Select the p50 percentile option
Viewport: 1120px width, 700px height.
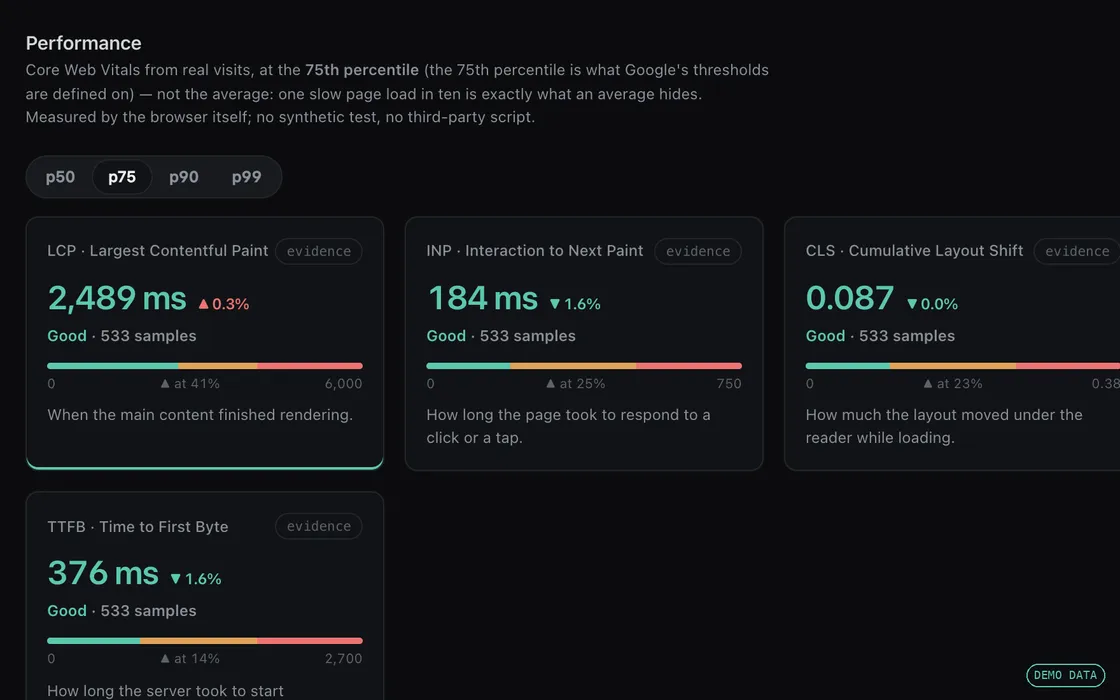point(60,177)
